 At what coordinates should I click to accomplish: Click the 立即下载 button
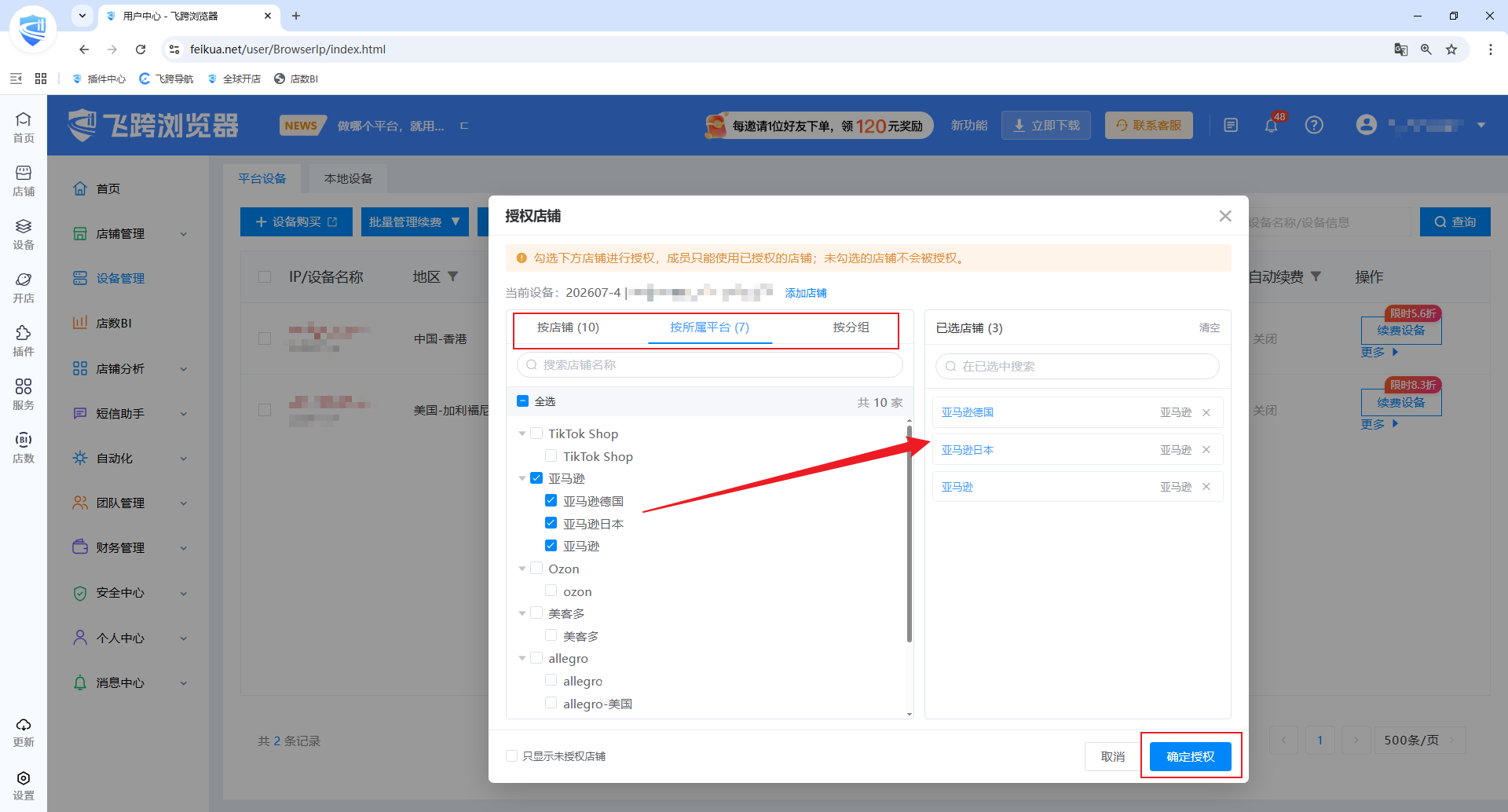tap(1046, 126)
